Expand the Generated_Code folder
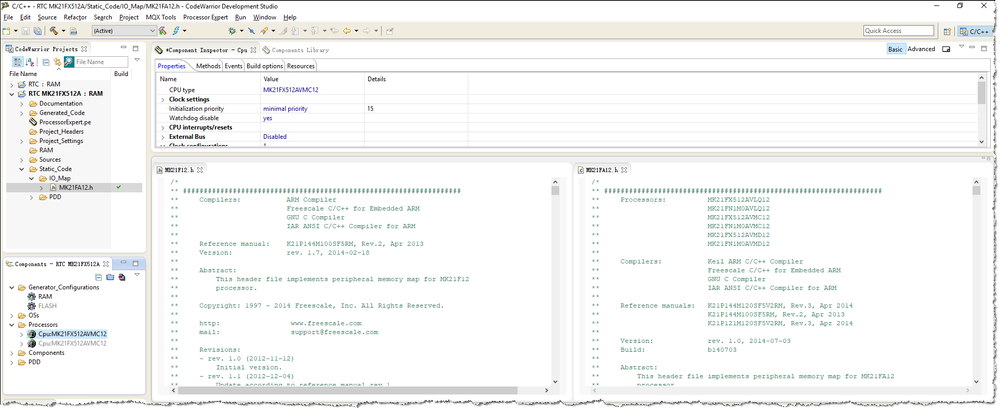 tap(22, 112)
